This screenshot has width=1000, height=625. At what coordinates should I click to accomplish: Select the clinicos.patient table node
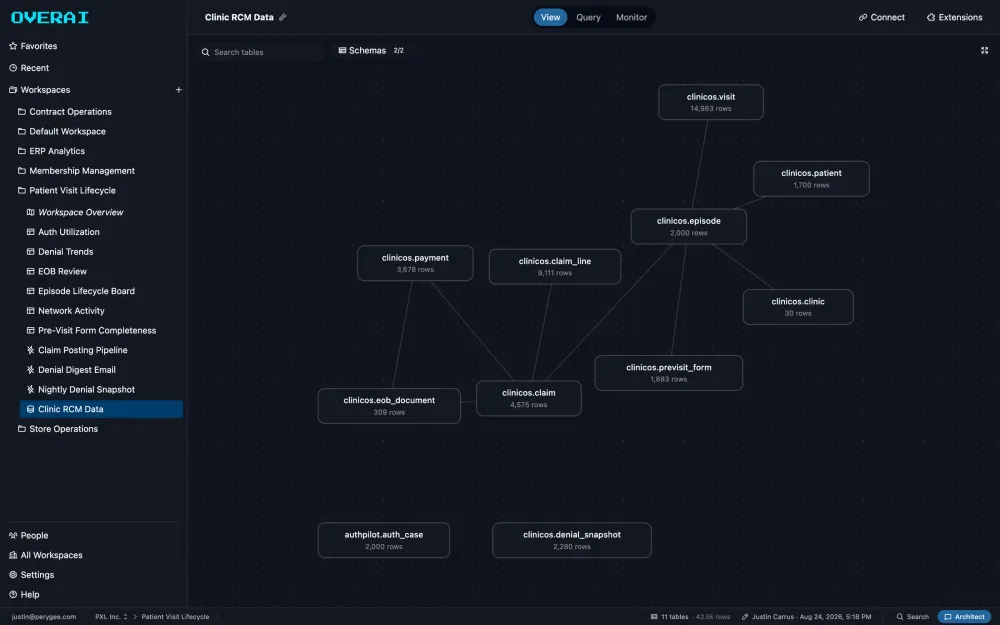coord(811,179)
